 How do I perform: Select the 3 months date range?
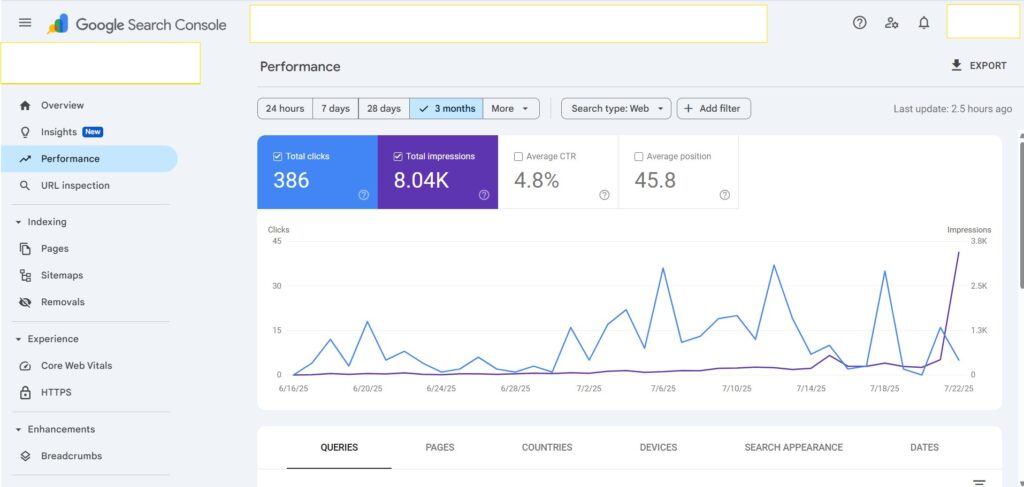coord(447,108)
